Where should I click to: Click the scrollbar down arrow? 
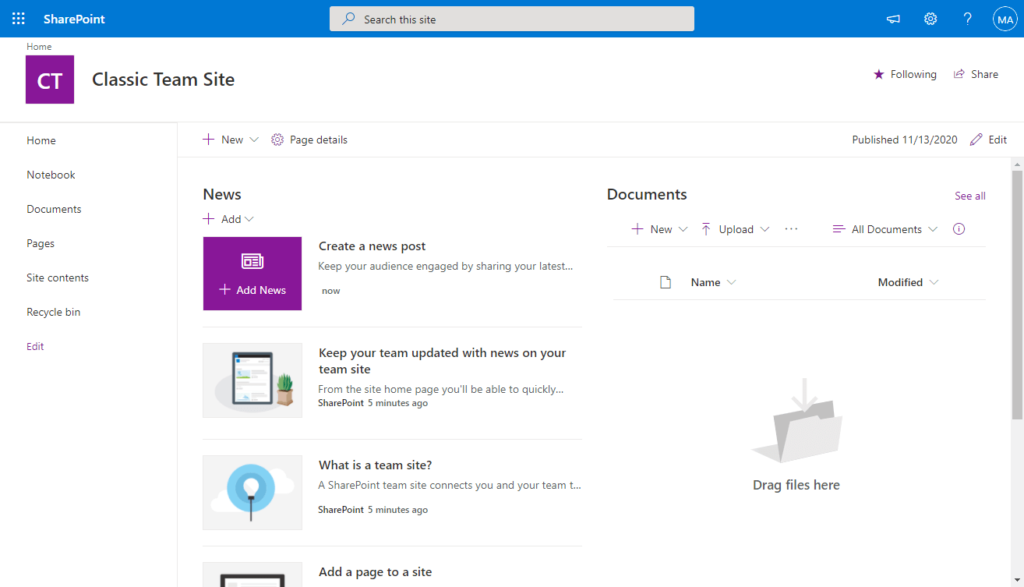click(1017, 580)
